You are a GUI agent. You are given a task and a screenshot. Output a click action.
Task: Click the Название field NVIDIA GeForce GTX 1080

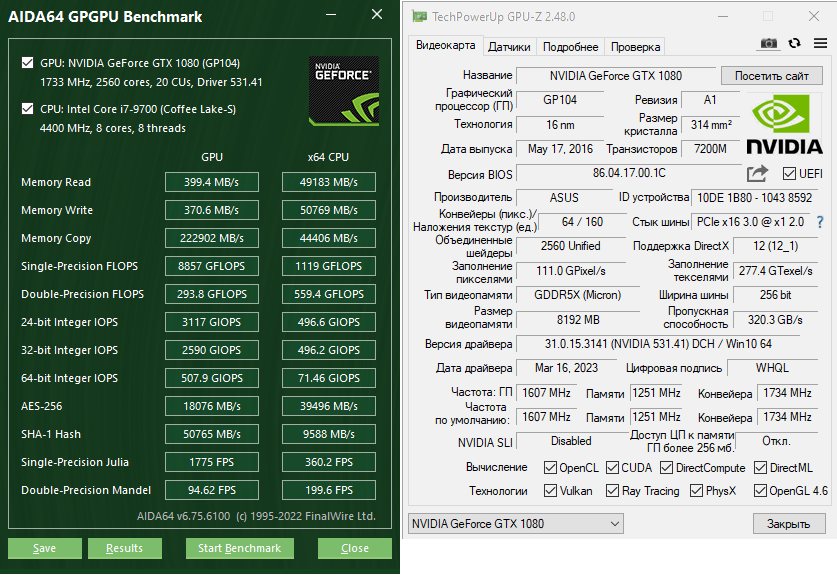click(616, 76)
